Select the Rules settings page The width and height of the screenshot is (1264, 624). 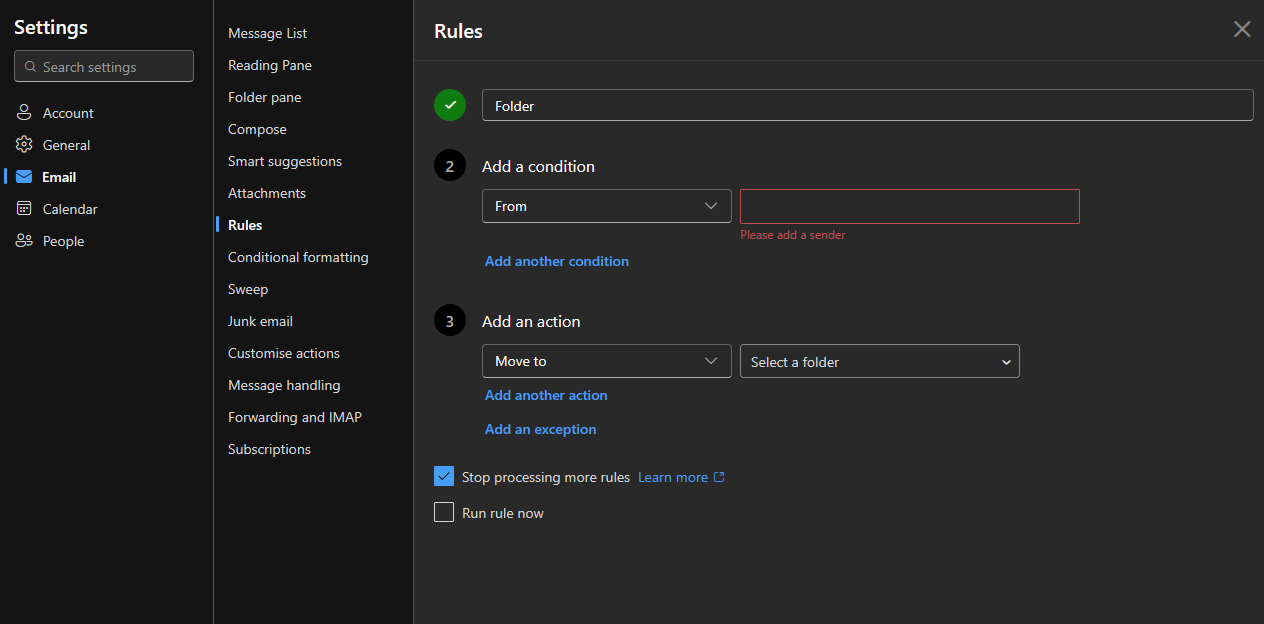[x=245, y=225]
